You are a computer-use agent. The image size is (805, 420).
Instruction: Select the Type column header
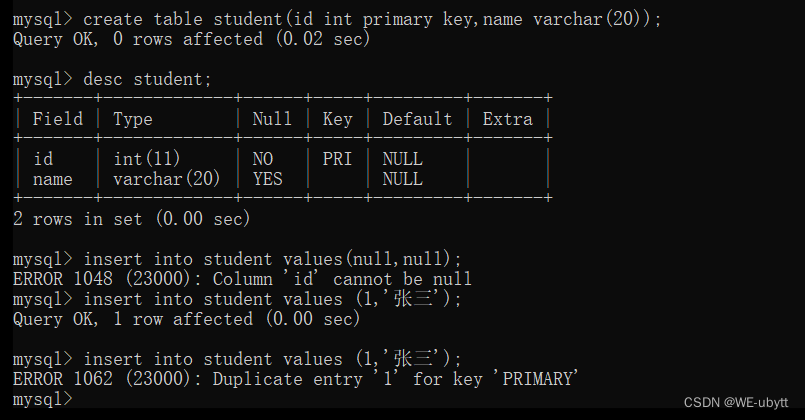click(x=133, y=119)
